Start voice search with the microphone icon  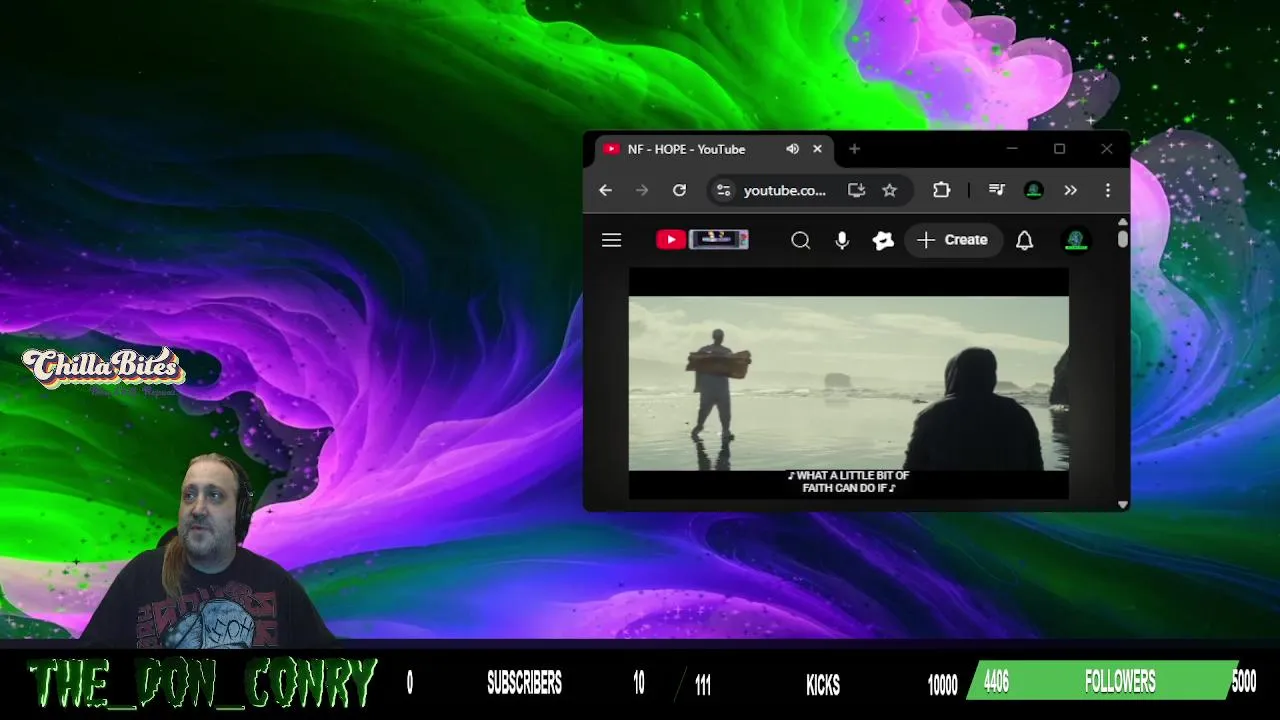coord(842,240)
